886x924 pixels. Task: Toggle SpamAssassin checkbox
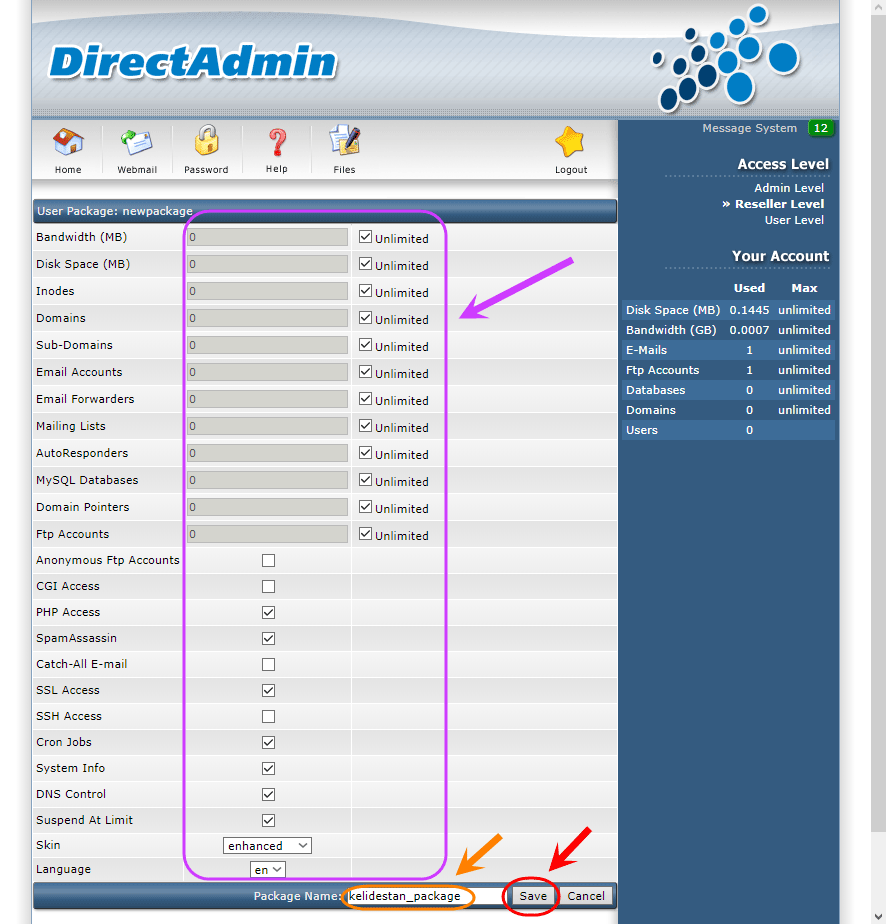point(269,638)
